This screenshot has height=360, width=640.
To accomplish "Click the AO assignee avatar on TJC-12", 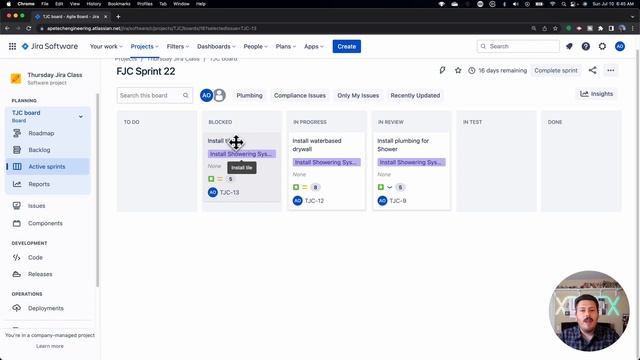I will coord(298,201).
